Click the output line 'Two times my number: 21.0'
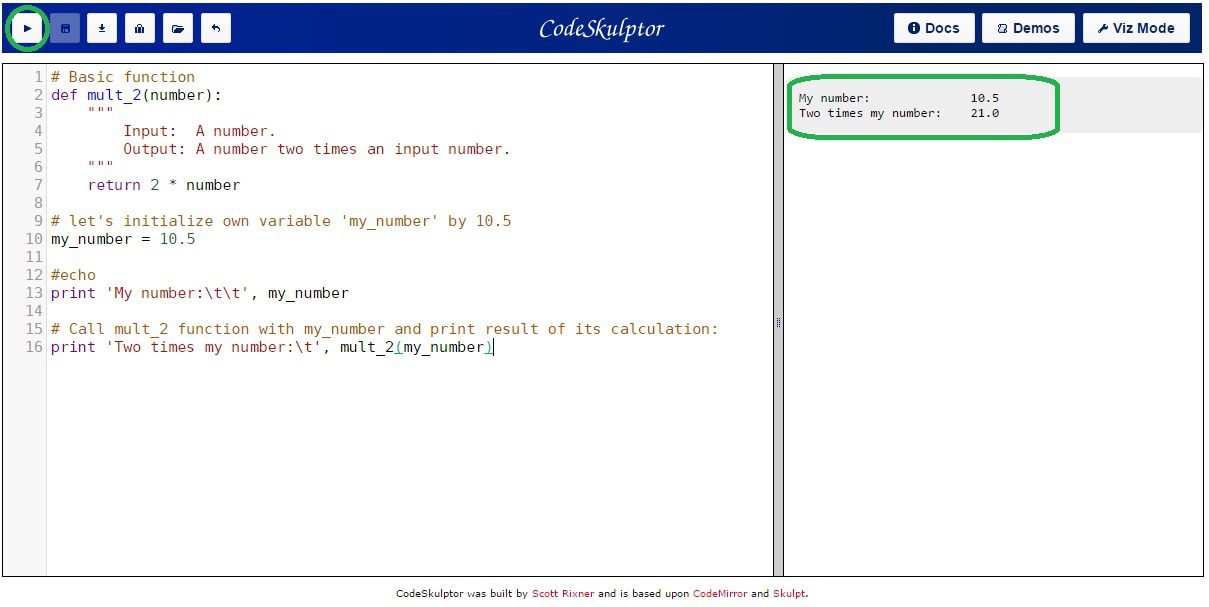Image resolution: width=1209 pixels, height=607 pixels. point(899,113)
